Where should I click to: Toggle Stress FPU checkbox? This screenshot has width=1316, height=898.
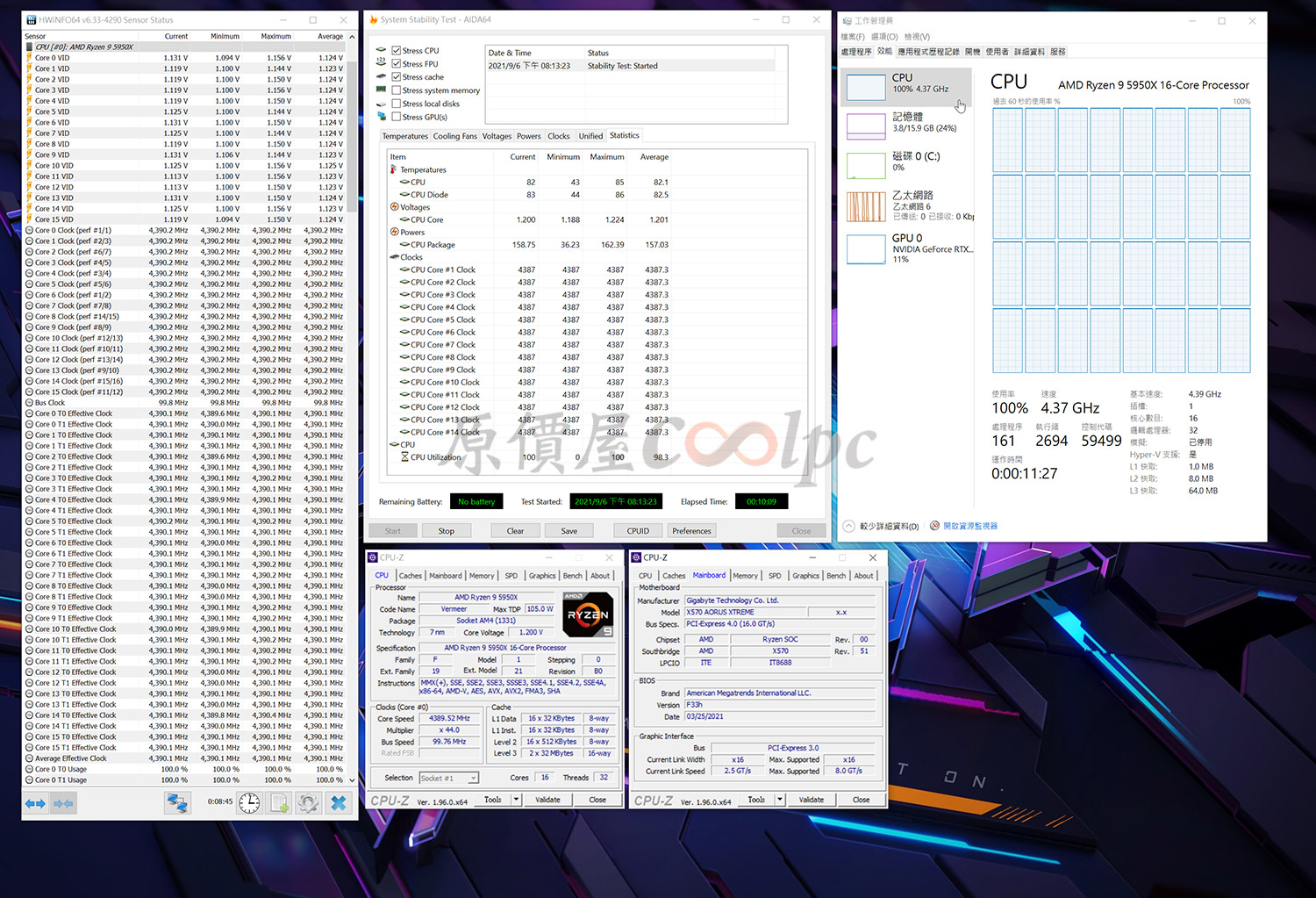click(396, 63)
